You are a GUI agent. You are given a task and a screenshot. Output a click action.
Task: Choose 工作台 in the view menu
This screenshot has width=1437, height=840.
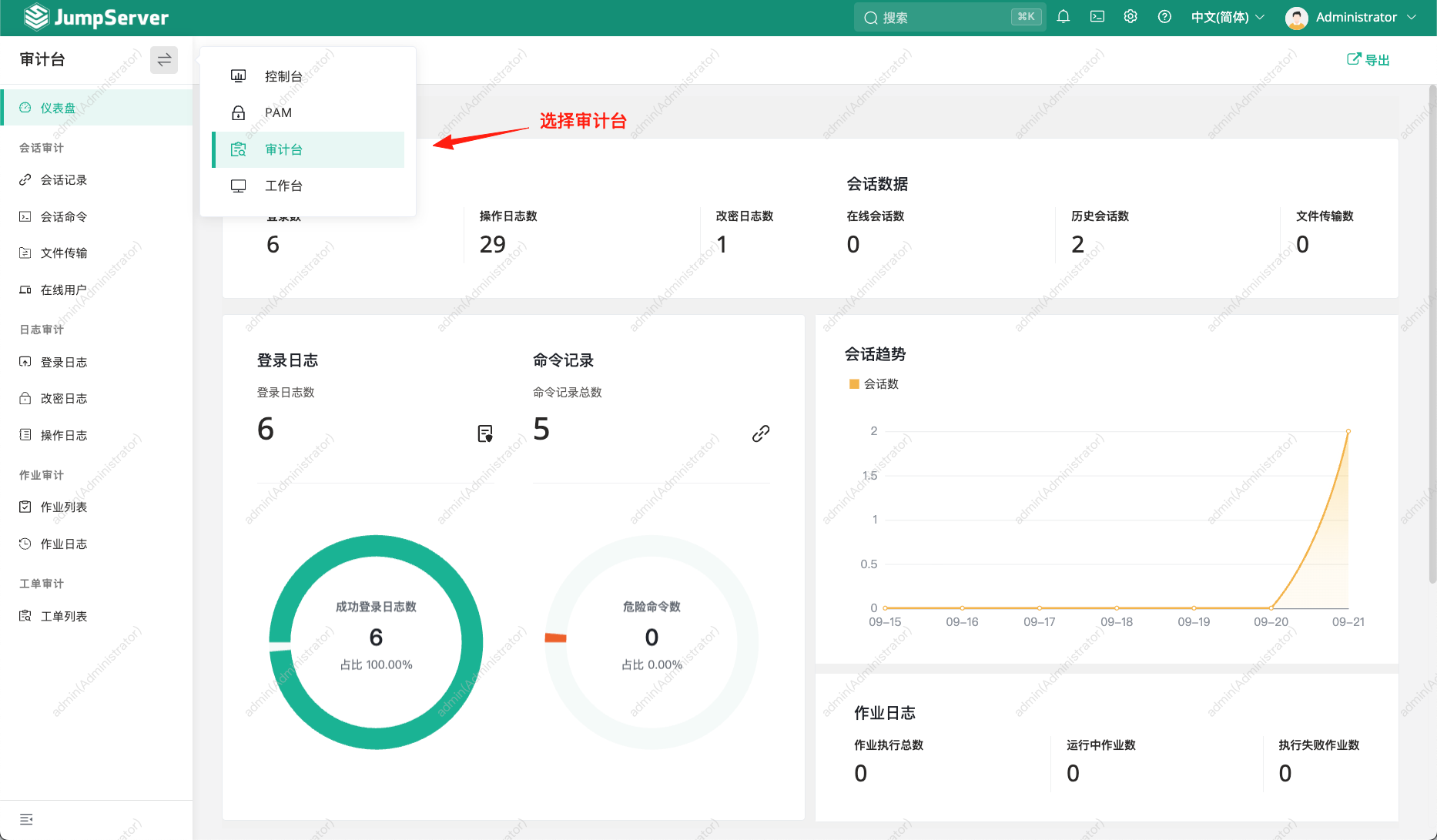click(283, 186)
